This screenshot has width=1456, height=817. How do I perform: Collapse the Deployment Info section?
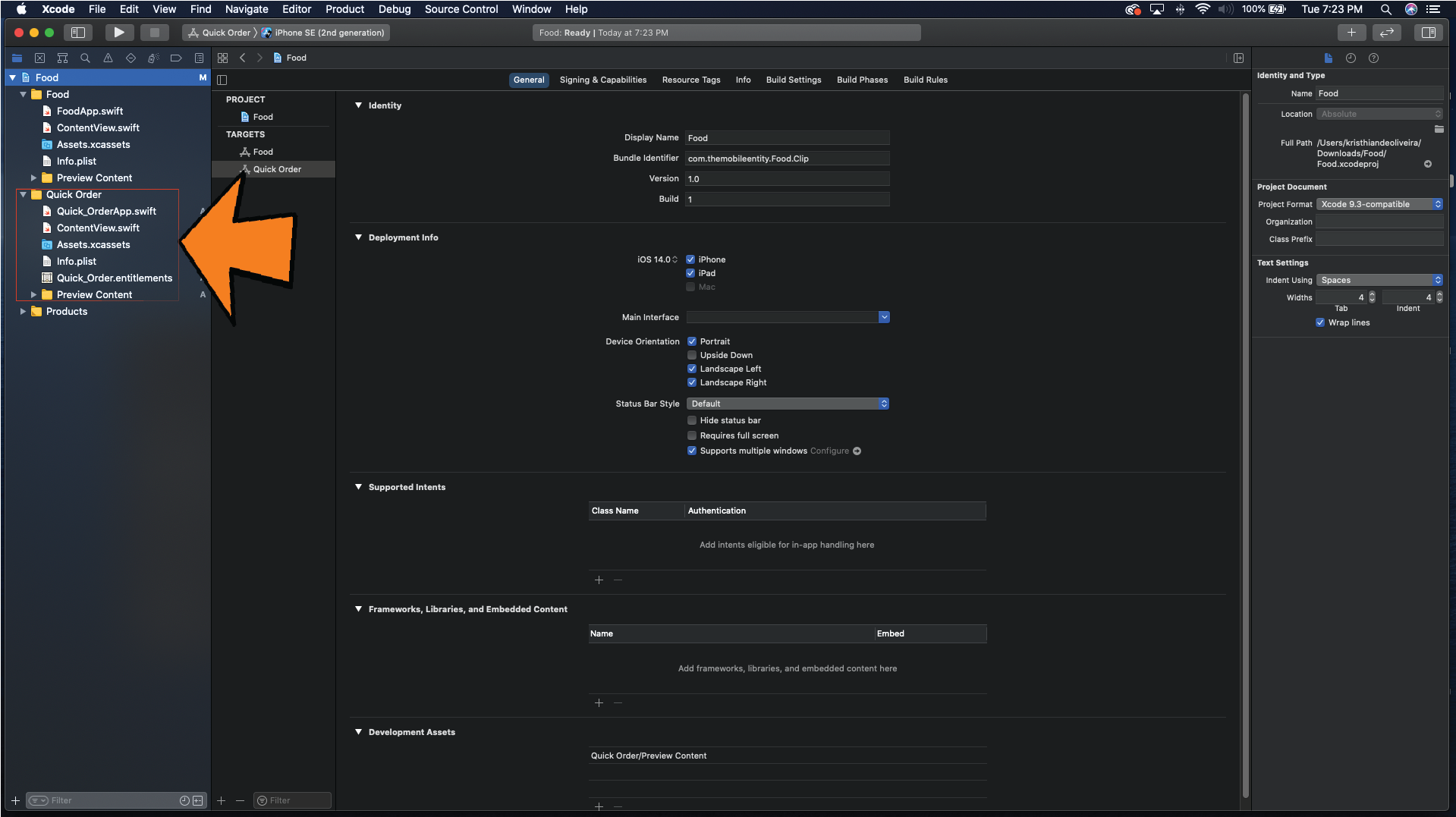(358, 237)
